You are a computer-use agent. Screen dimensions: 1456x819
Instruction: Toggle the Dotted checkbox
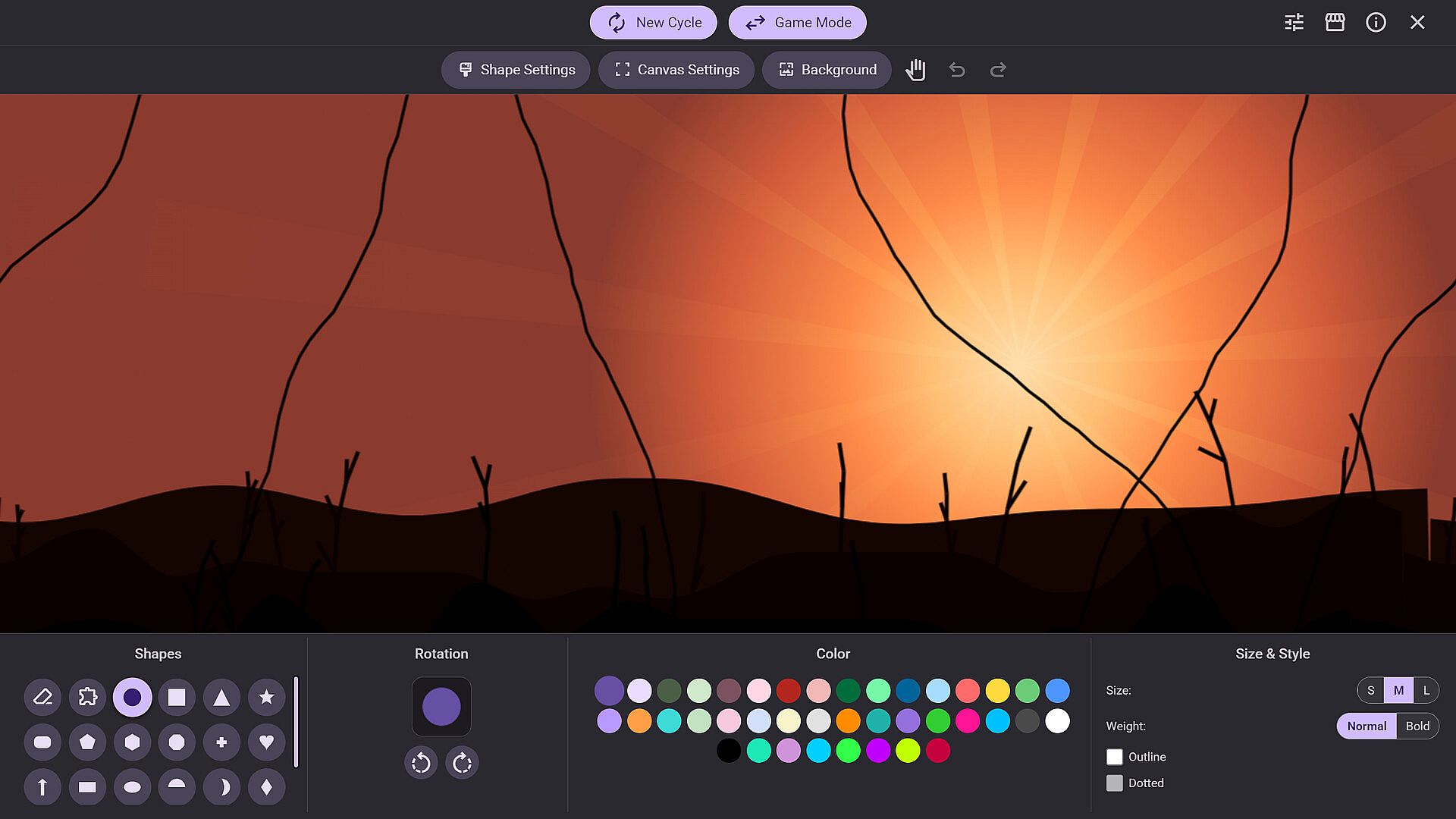click(1114, 783)
